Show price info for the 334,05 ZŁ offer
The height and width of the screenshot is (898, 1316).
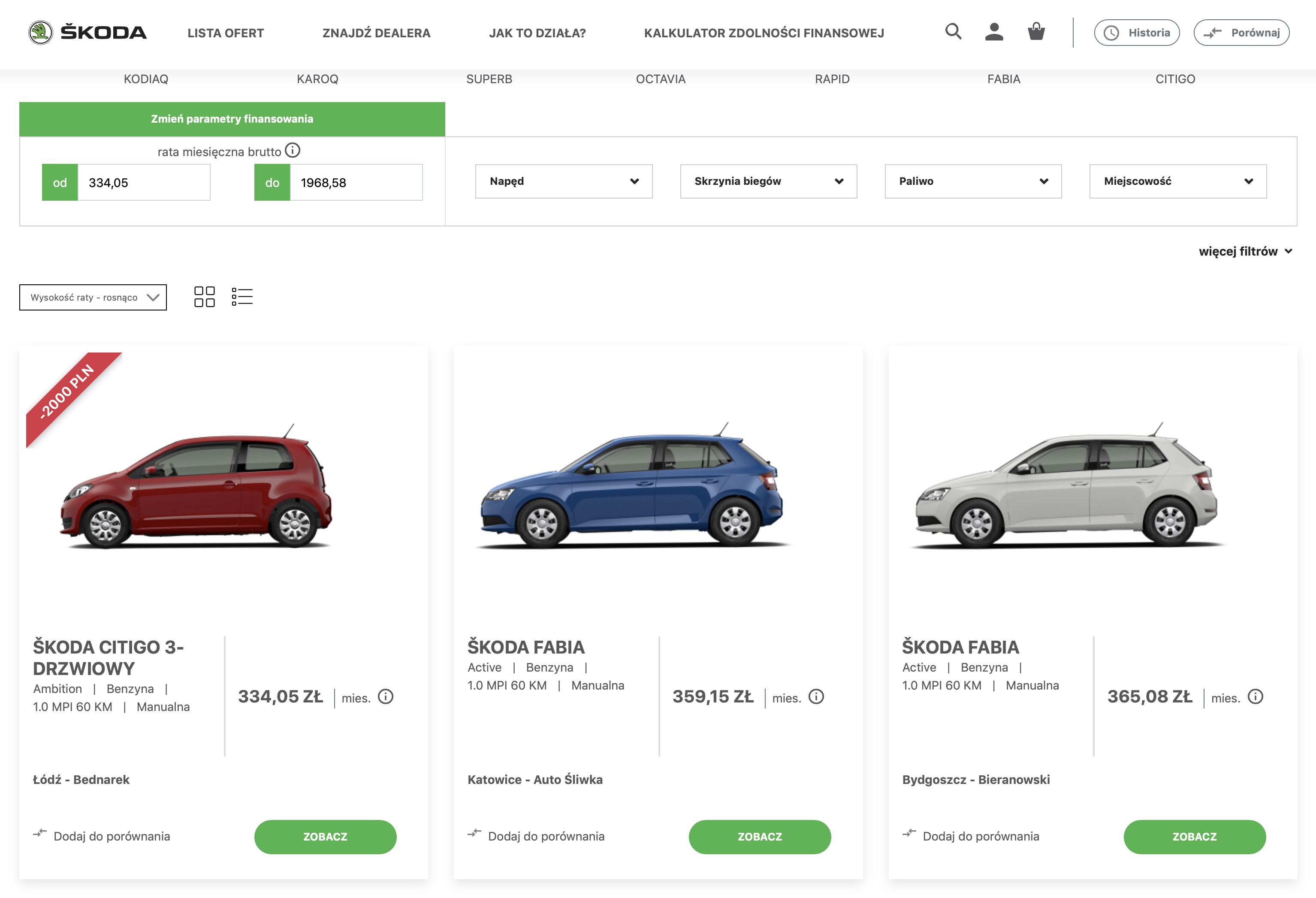[x=386, y=696]
